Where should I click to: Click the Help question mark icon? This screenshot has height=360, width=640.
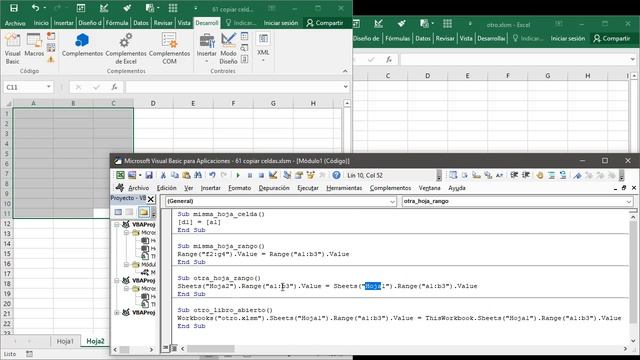(336, 175)
